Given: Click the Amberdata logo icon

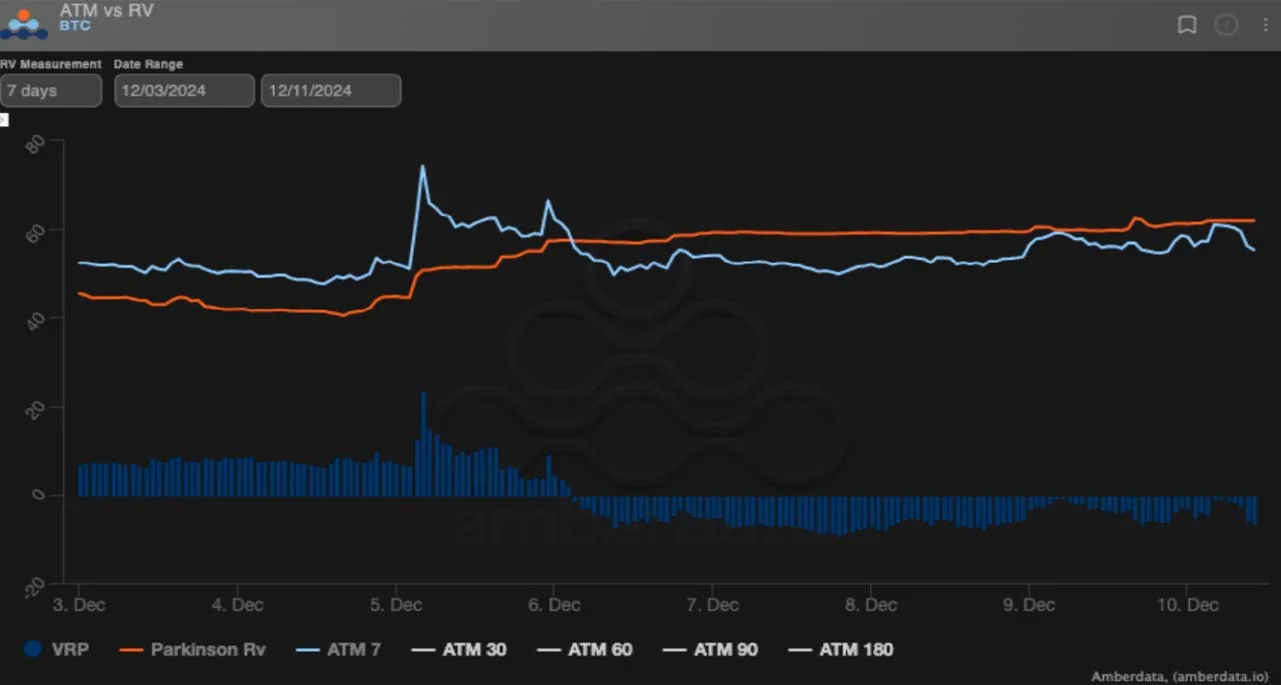Looking at the screenshot, I should click(x=22, y=23).
